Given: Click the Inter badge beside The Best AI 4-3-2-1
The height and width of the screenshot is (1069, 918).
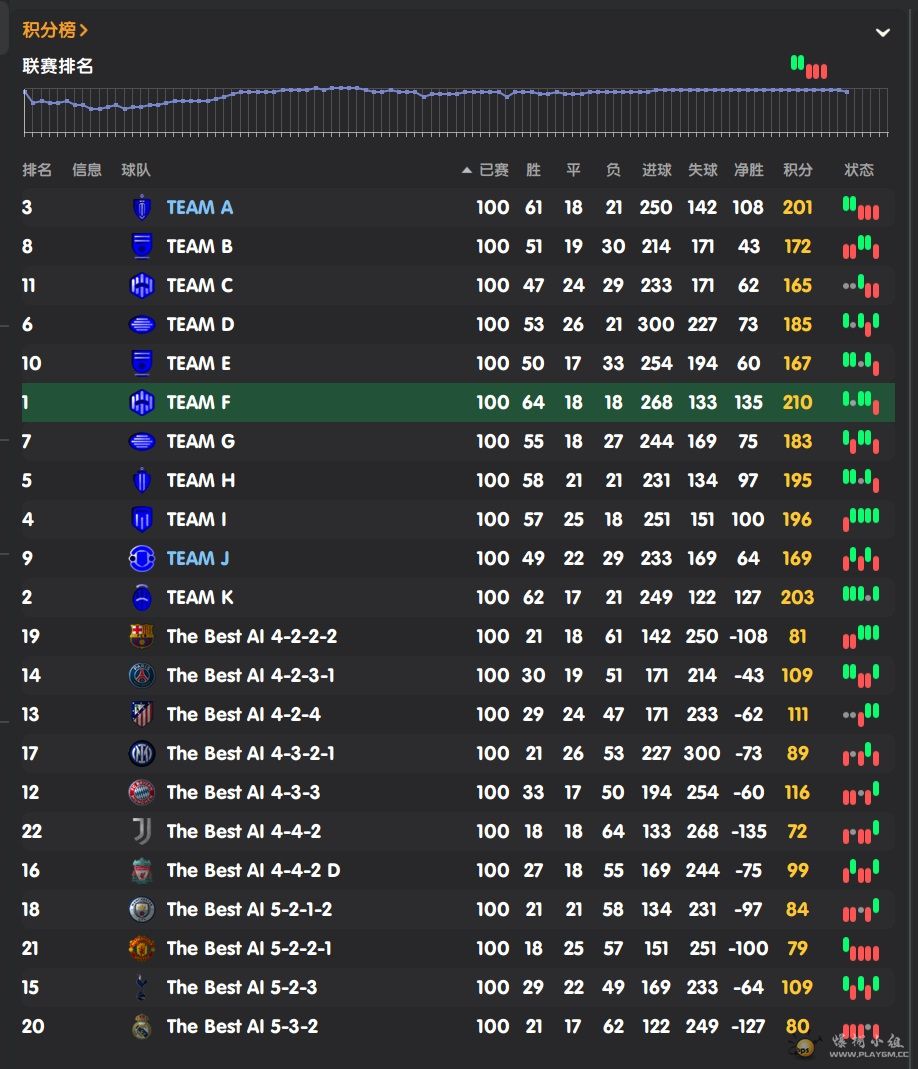Looking at the screenshot, I should click(142, 753).
